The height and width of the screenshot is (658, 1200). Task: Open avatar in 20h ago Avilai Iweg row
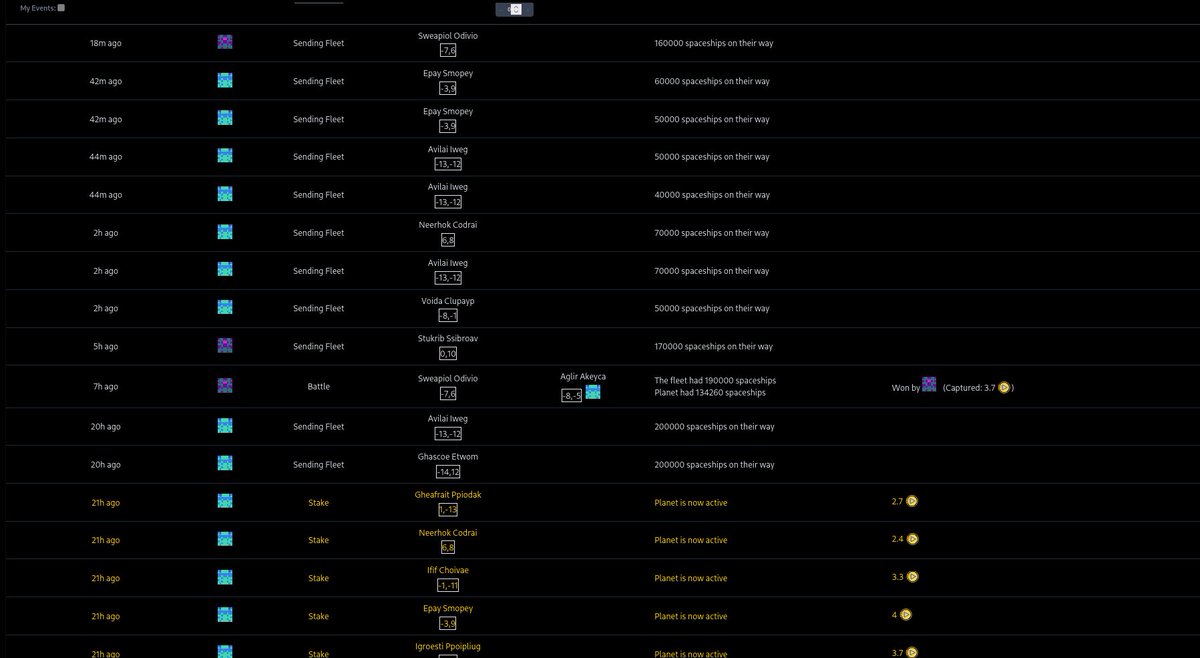pyautogui.click(x=225, y=426)
